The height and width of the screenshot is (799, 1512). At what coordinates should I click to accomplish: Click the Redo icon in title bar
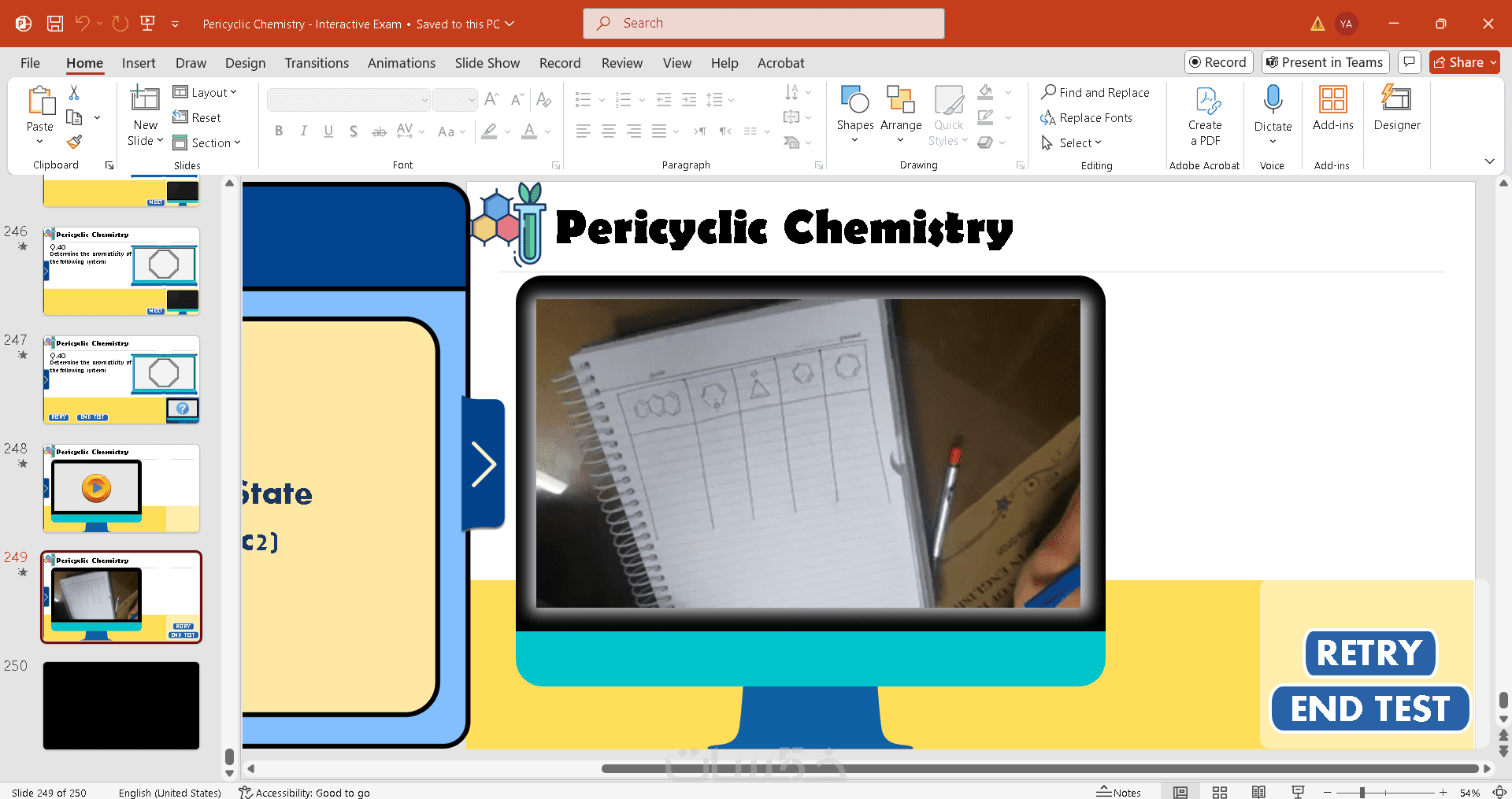(120, 24)
